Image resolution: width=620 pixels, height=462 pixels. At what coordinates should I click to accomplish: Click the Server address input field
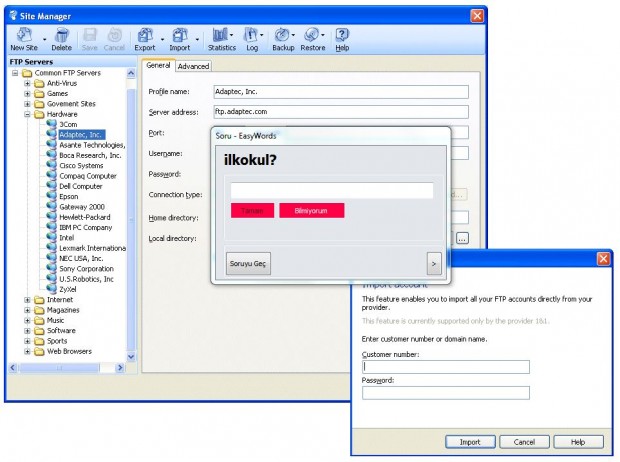(341, 112)
